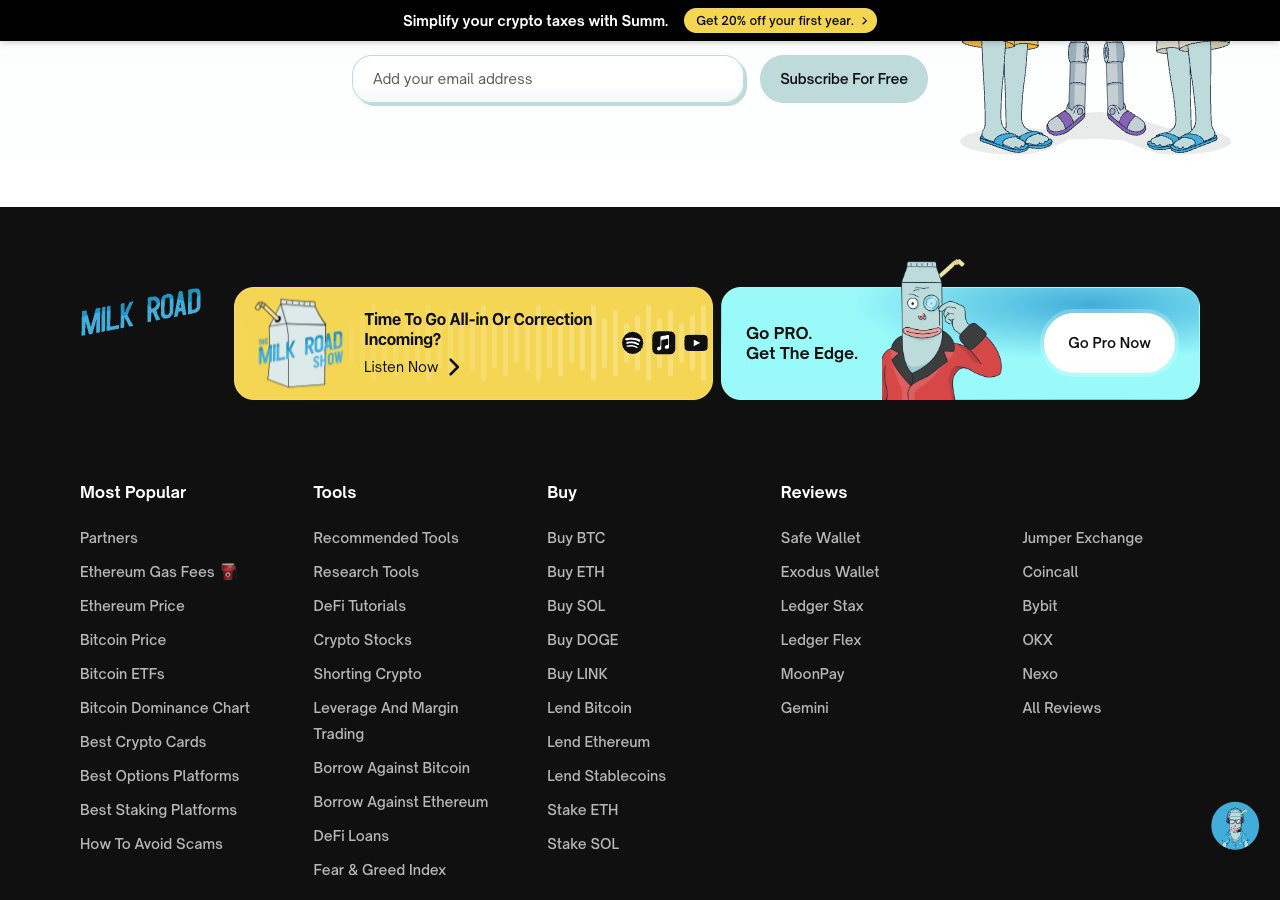Open the Apple Music podcast icon
1280x900 pixels.
click(664, 343)
